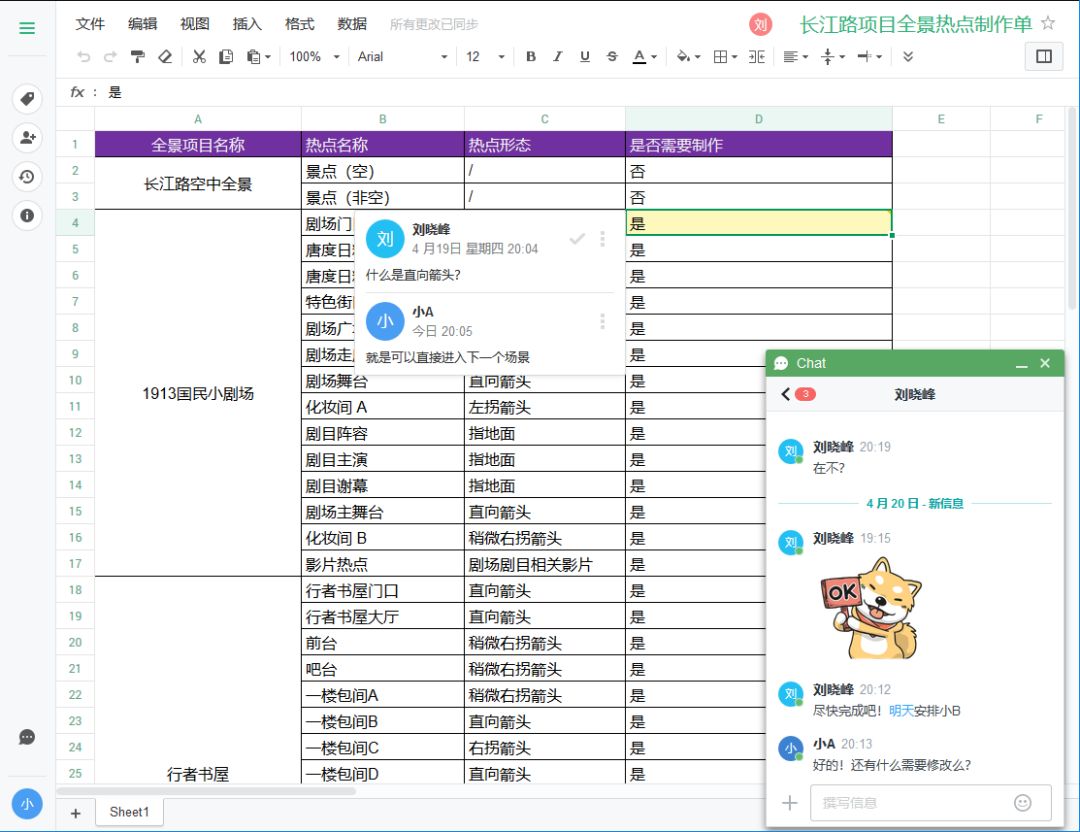Open version history in left sidebar
Image resolution: width=1080 pixels, height=832 pixels.
[x=27, y=177]
